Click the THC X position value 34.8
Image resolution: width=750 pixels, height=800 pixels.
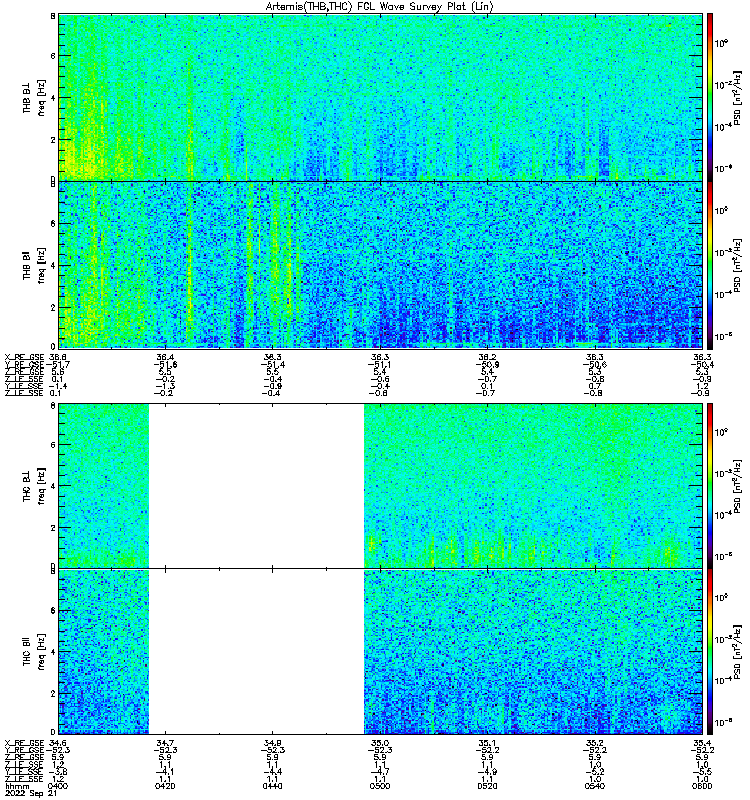point(272,743)
